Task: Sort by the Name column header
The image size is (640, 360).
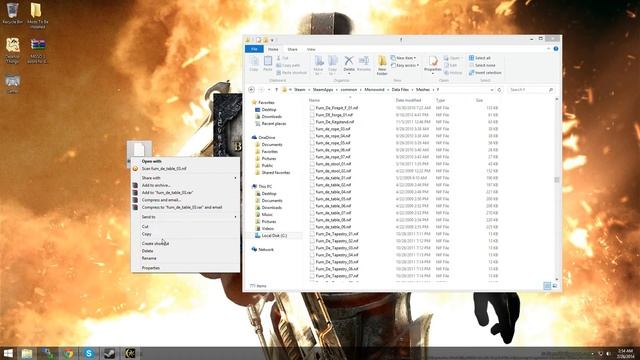Action: coord(314,100)
